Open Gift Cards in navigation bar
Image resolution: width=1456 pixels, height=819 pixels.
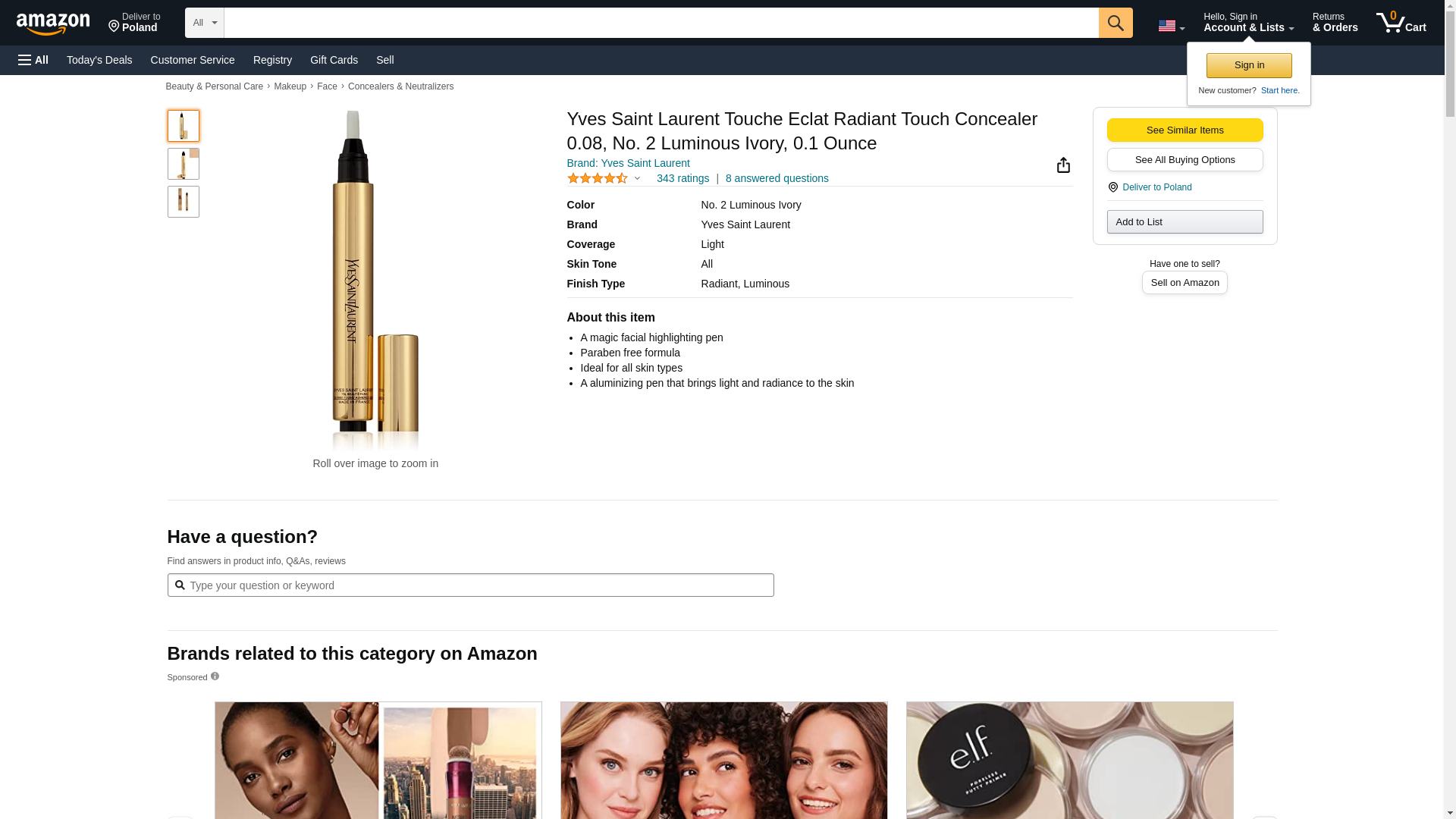pyautogui.click(x=334, y=60)
